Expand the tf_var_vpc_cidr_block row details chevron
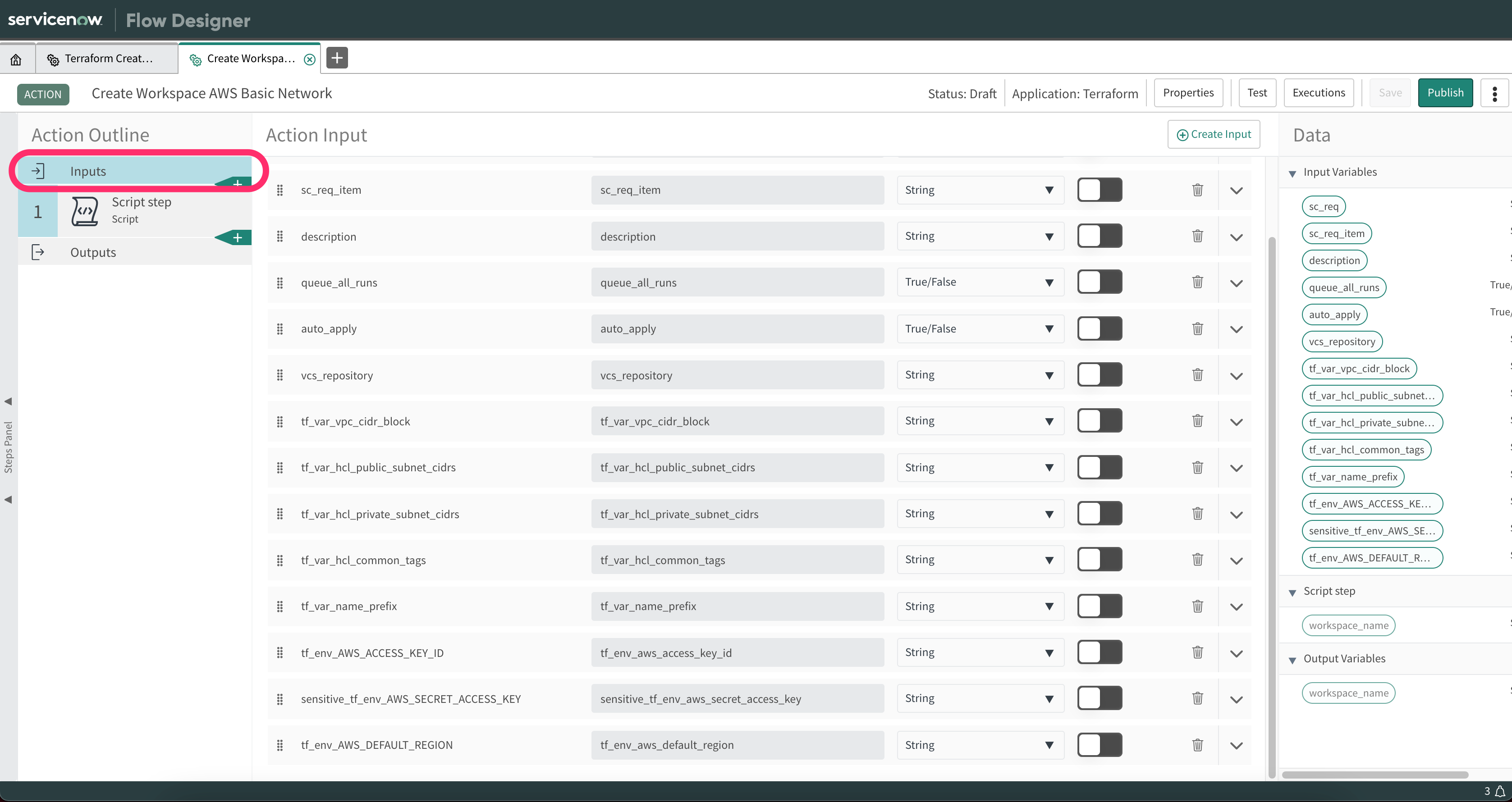1512x802 pixels. pyautogui.click(x=1236, y=422)
